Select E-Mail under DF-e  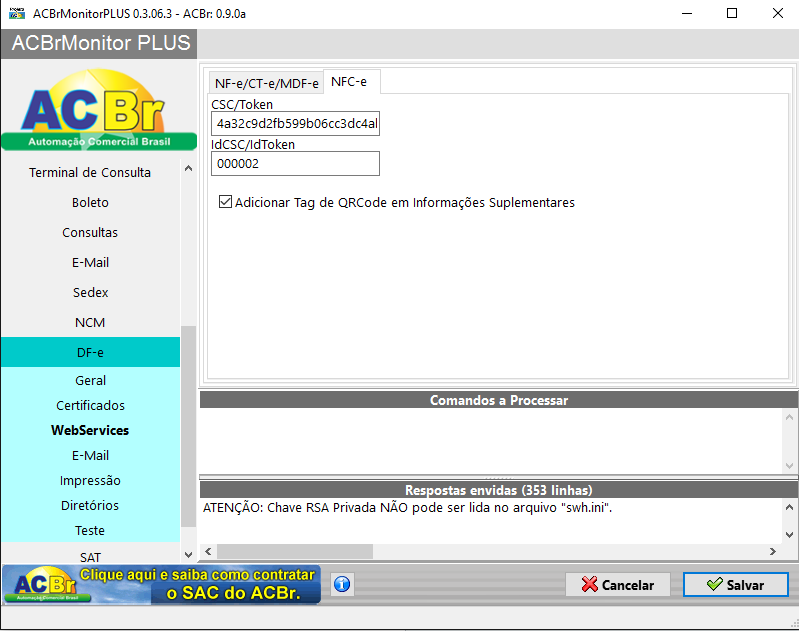(x=90, y=455)
